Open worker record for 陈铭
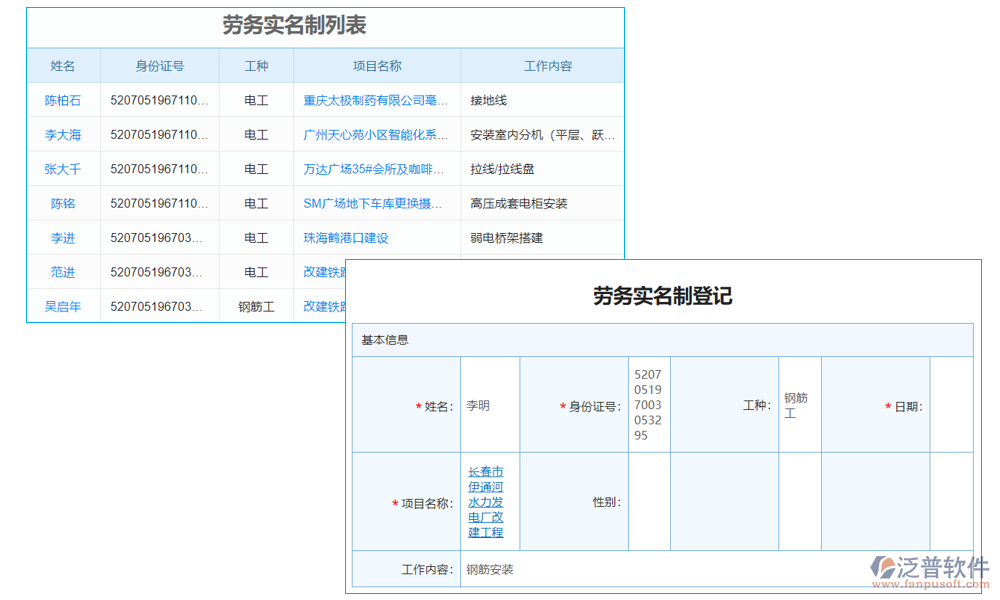 [x=63, y=203]
